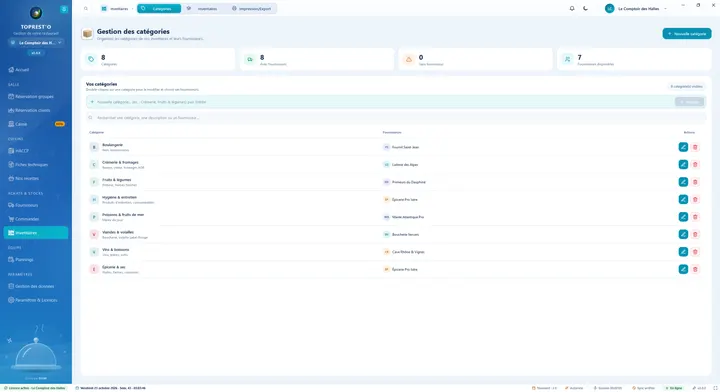Viewport: 720px width, 392px height.
Task: Click the Nouvelle catégorie button
Action: click(686, 34)
